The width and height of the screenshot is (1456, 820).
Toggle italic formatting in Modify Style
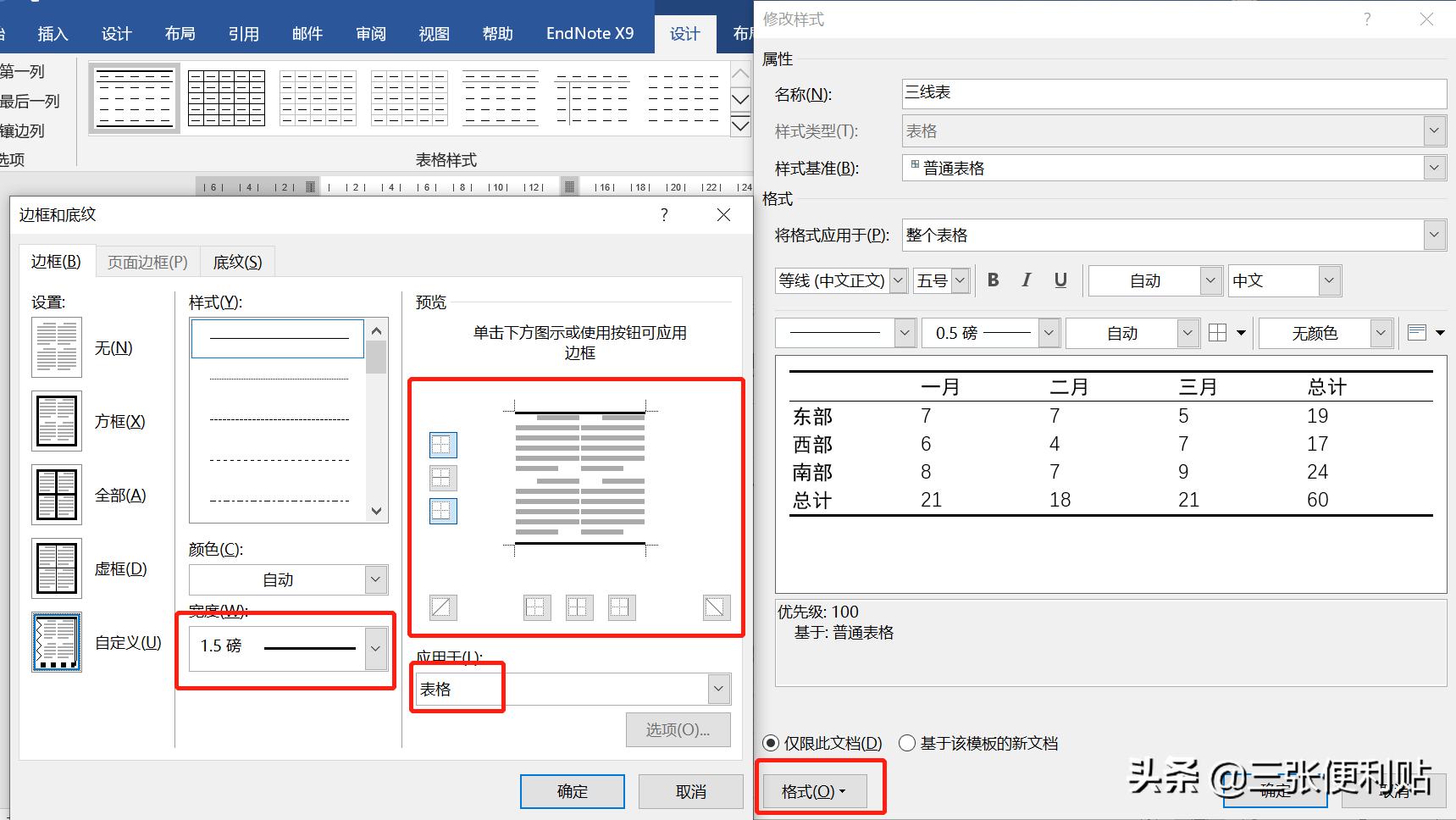1026,280
